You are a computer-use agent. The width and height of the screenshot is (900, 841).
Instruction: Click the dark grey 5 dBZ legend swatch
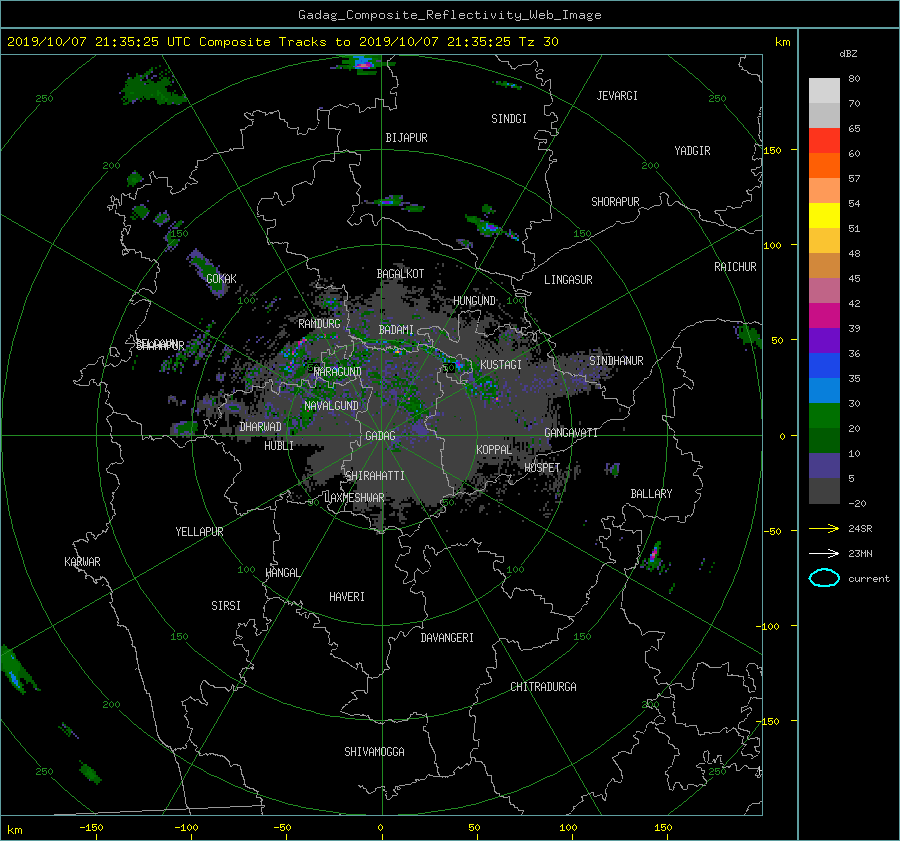(824, 491)
